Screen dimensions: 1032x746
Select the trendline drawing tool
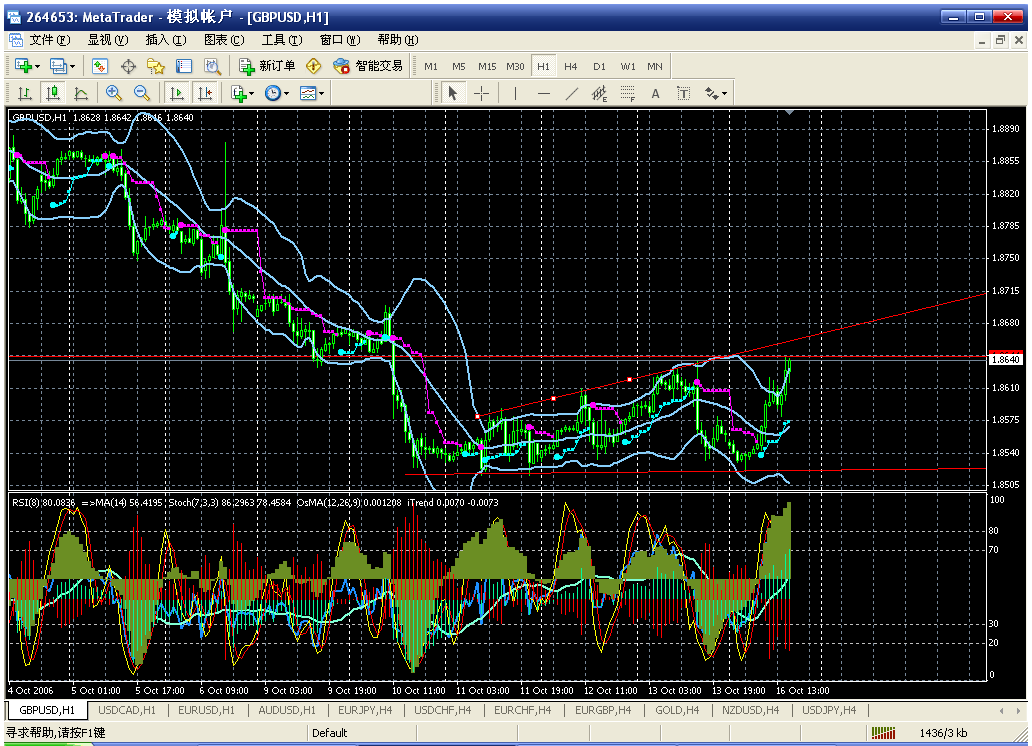click(572, 93)
